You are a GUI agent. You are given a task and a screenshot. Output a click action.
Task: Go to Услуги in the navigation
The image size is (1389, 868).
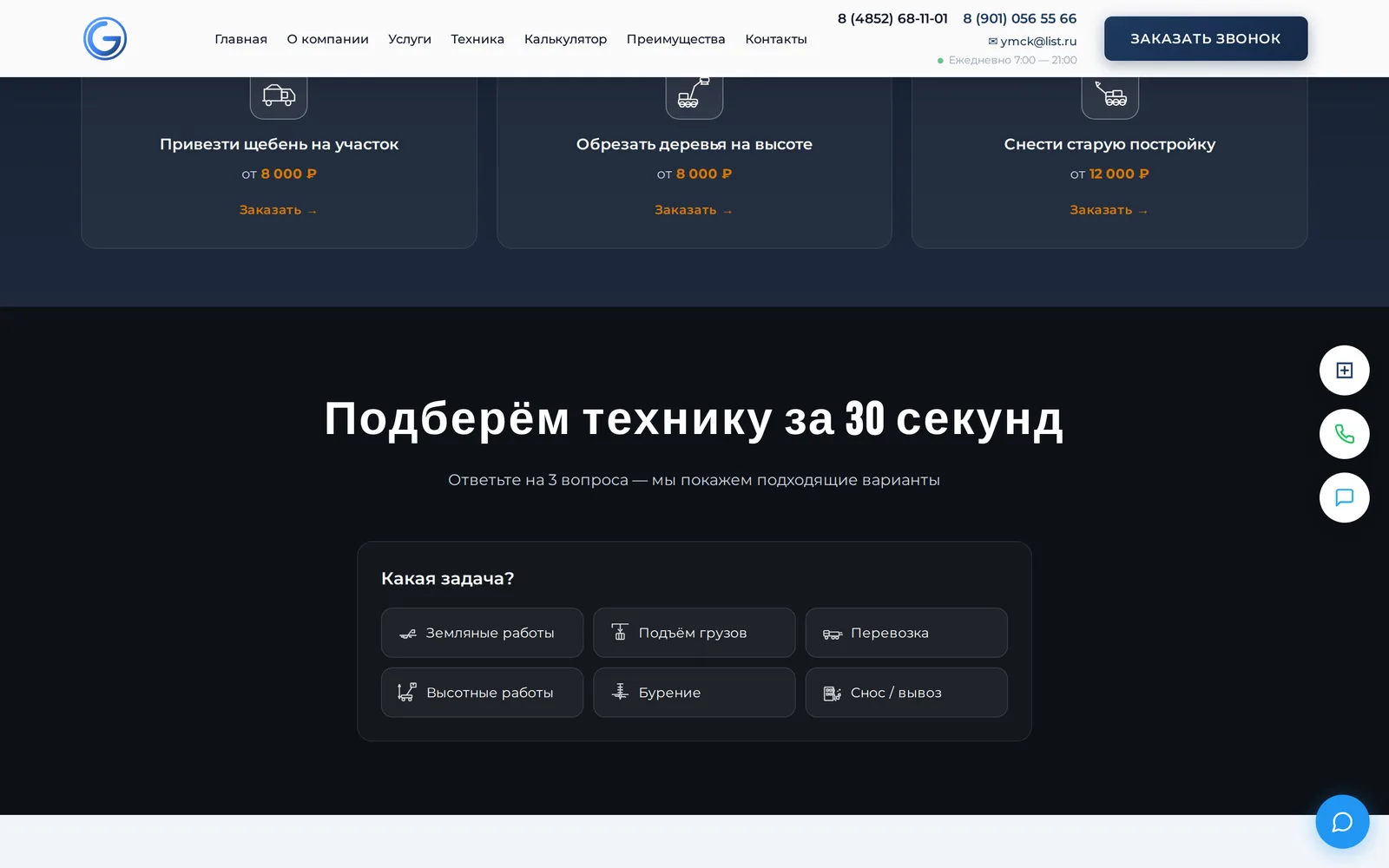[x=410, y=39]
